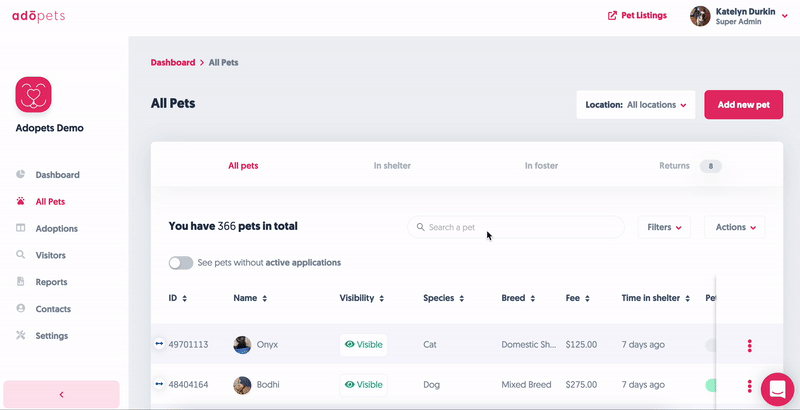
Task: Click the Add new pet button
Action: click(x=743, y=104)
